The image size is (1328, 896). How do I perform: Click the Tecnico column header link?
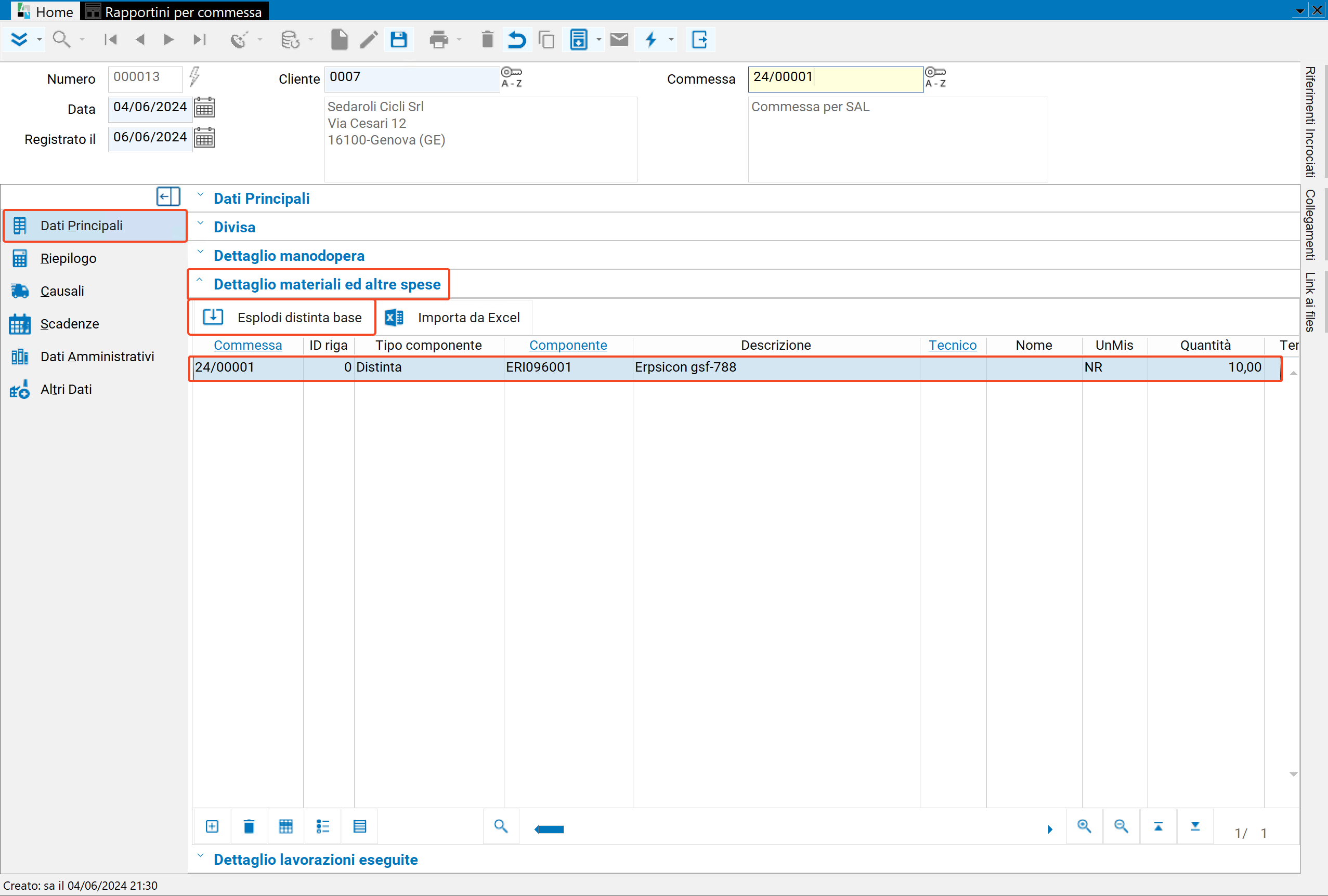(x=953, y=346)
